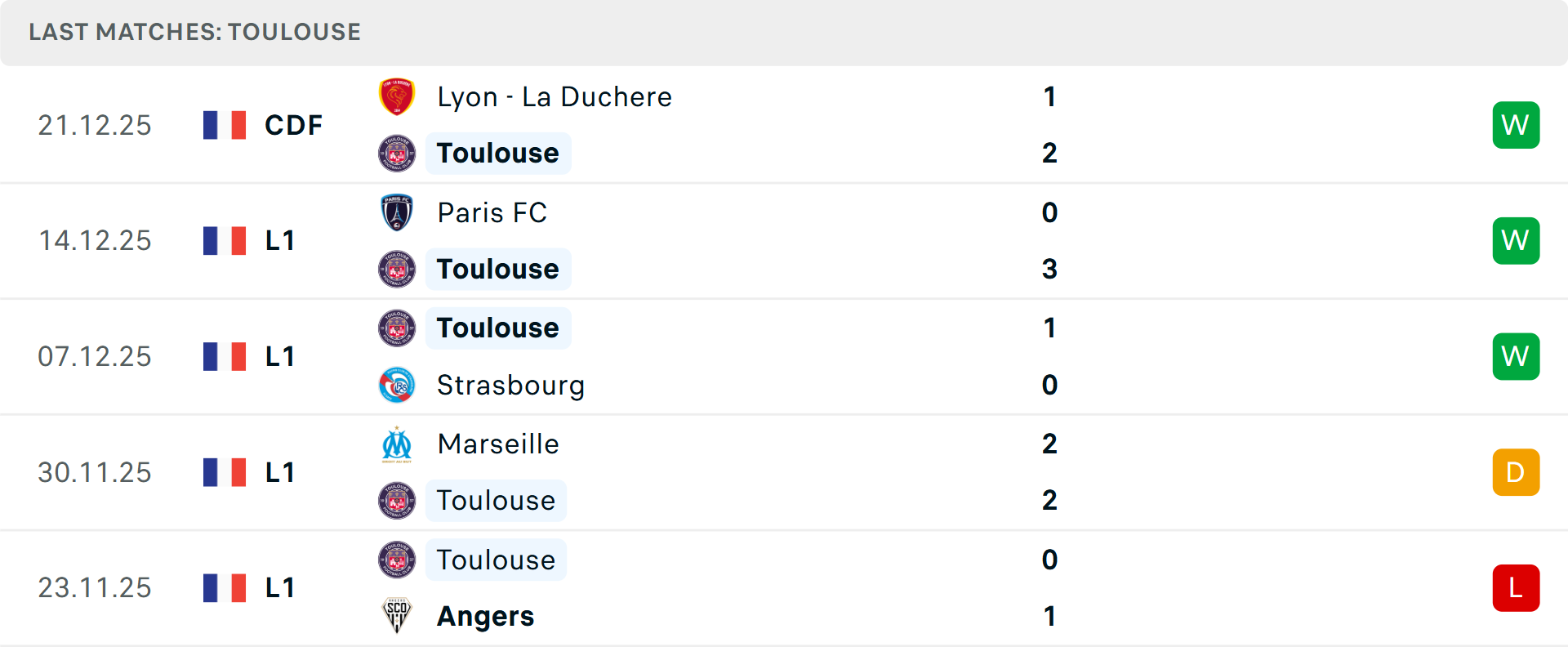Open the Lyon - La Duchere team link
The height and width of the screenshot is (647, 1568).
point(555,97)
